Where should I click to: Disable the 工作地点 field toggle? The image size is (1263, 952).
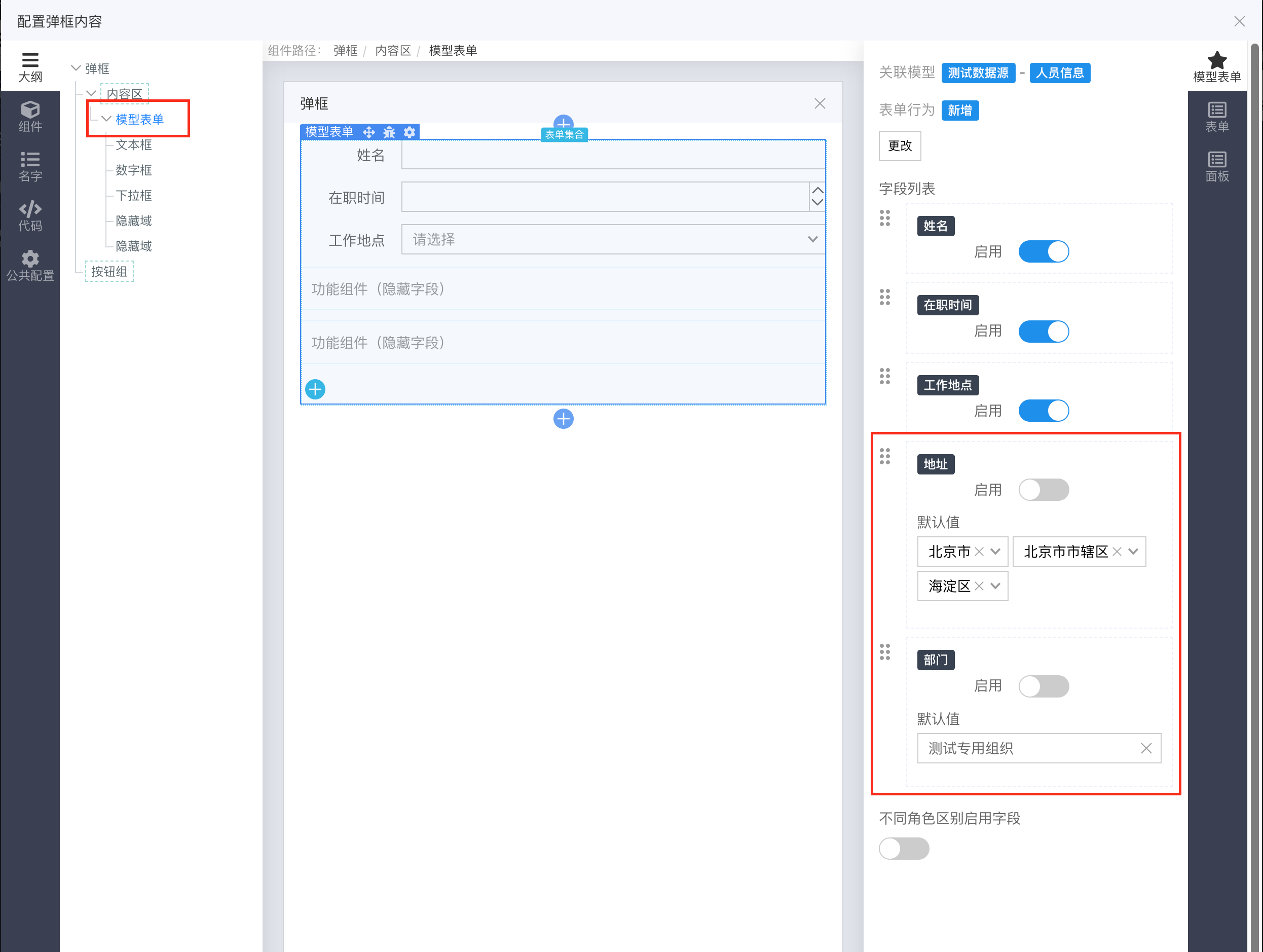coord(1044,411)
